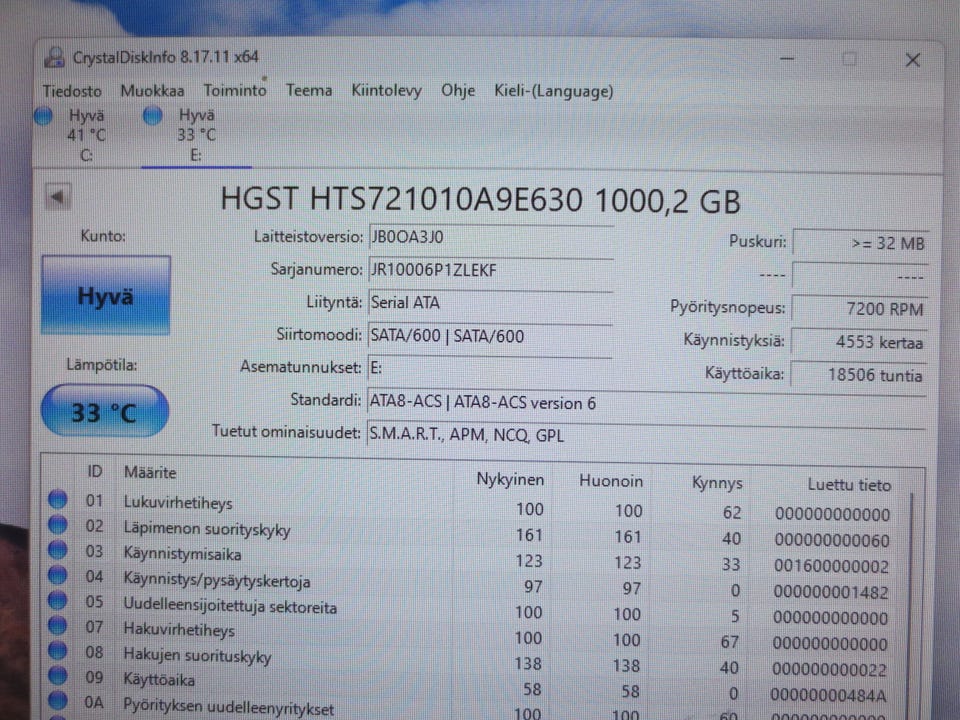Click the Luettu tieto column header
Viewport: 960px width, 720px height.
coord(849,485)
